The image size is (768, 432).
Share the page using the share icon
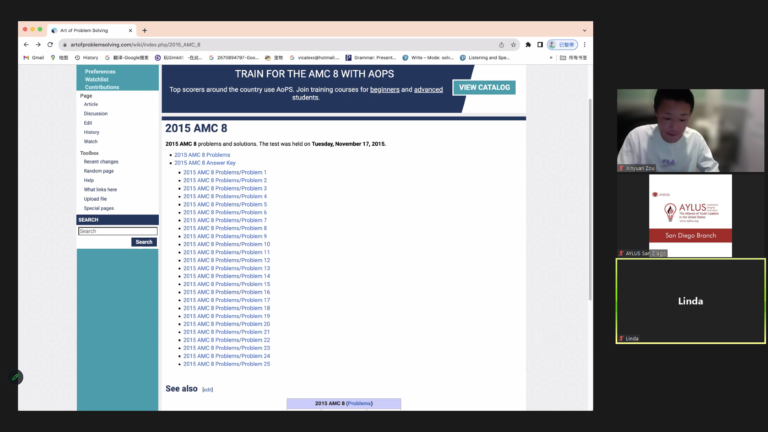tap(501, 45)
